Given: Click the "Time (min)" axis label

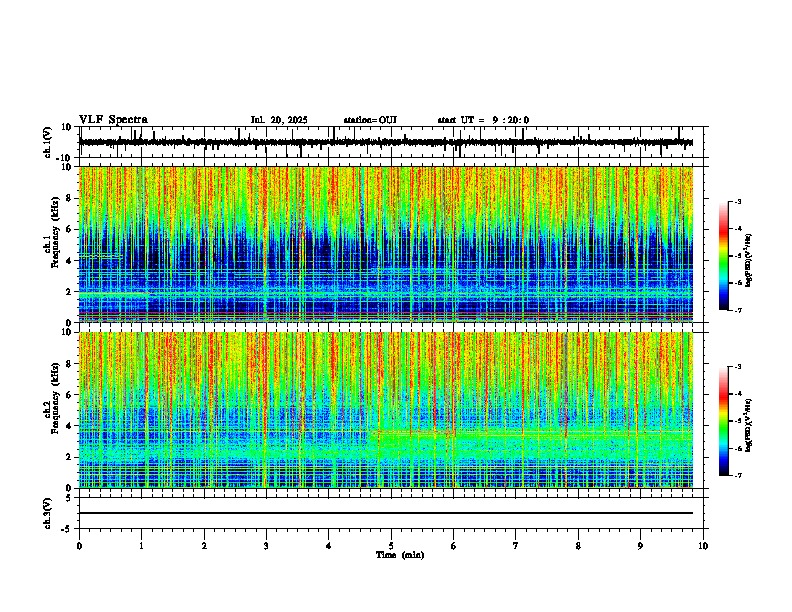Looking at the screenshot, I should pyautogui.click(x=400, y=555).
